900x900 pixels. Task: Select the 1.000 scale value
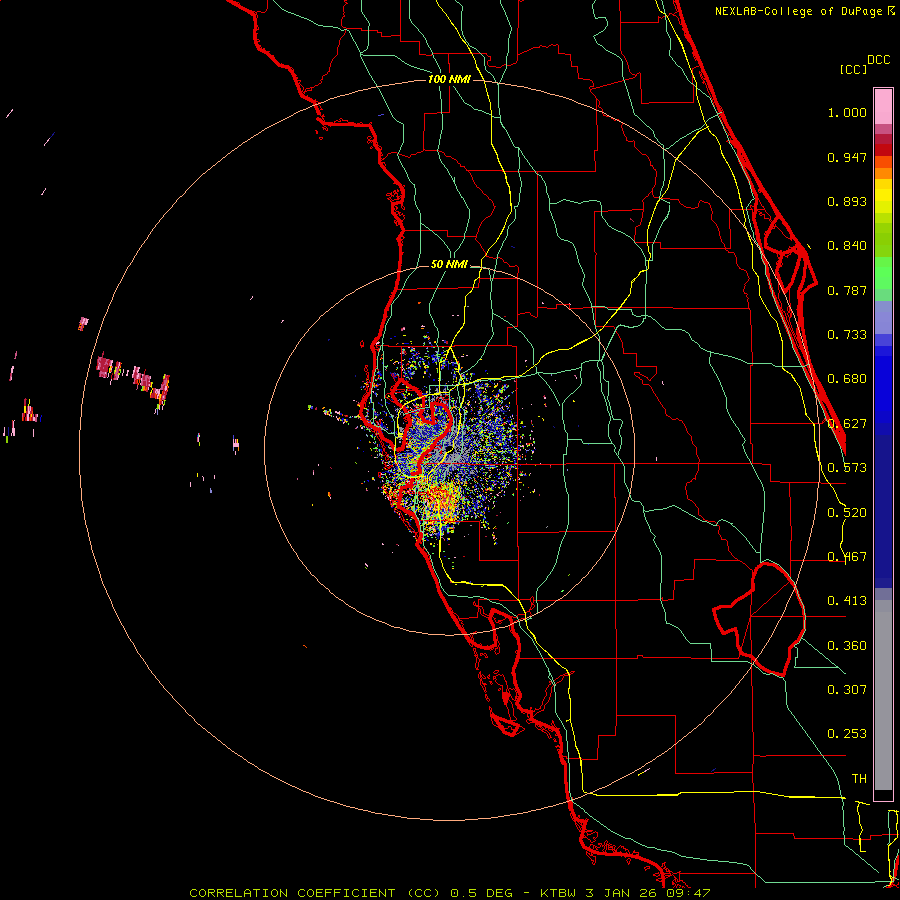click(847, 112)
